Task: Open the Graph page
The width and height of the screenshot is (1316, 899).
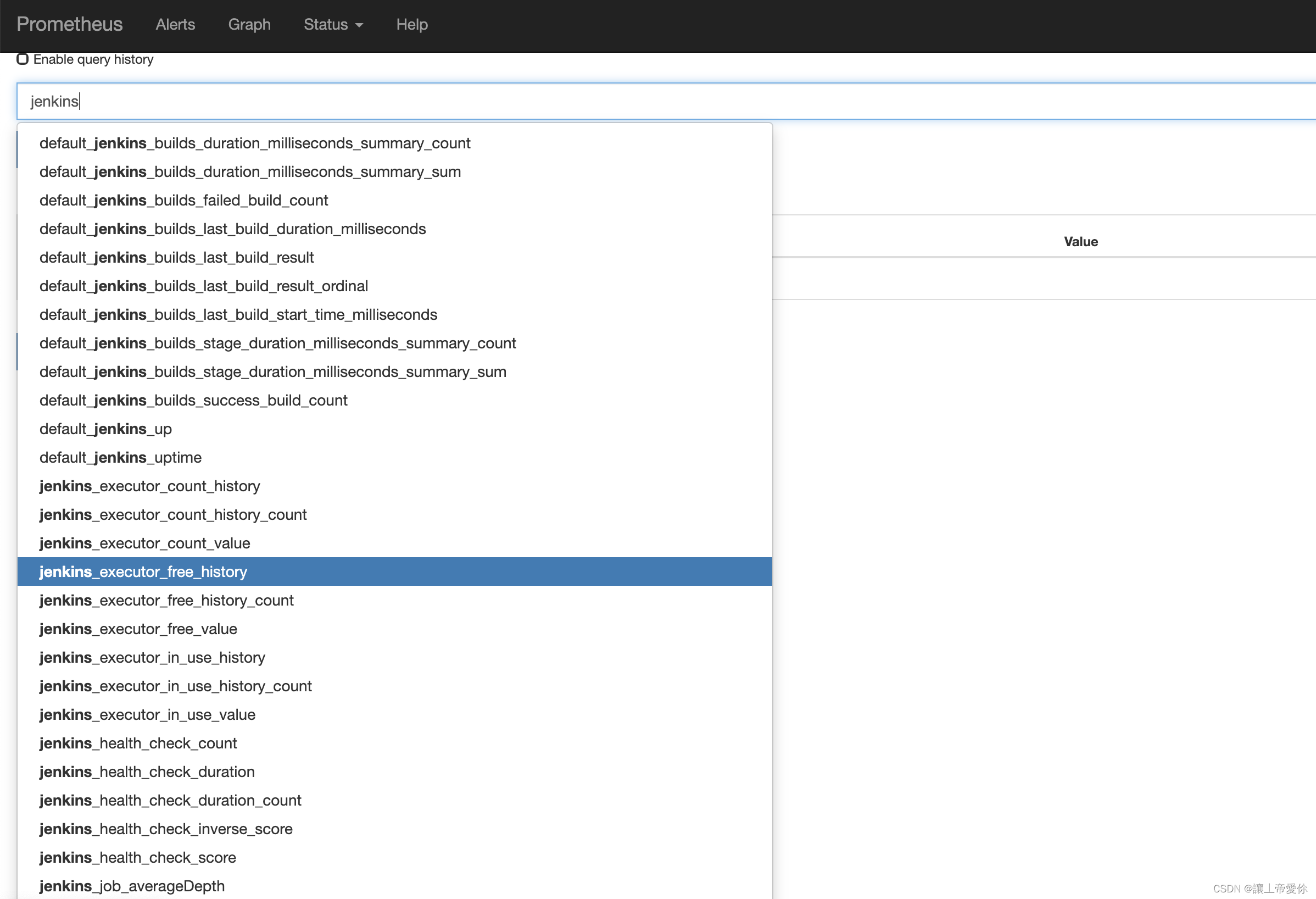Action: click(249, 24)
